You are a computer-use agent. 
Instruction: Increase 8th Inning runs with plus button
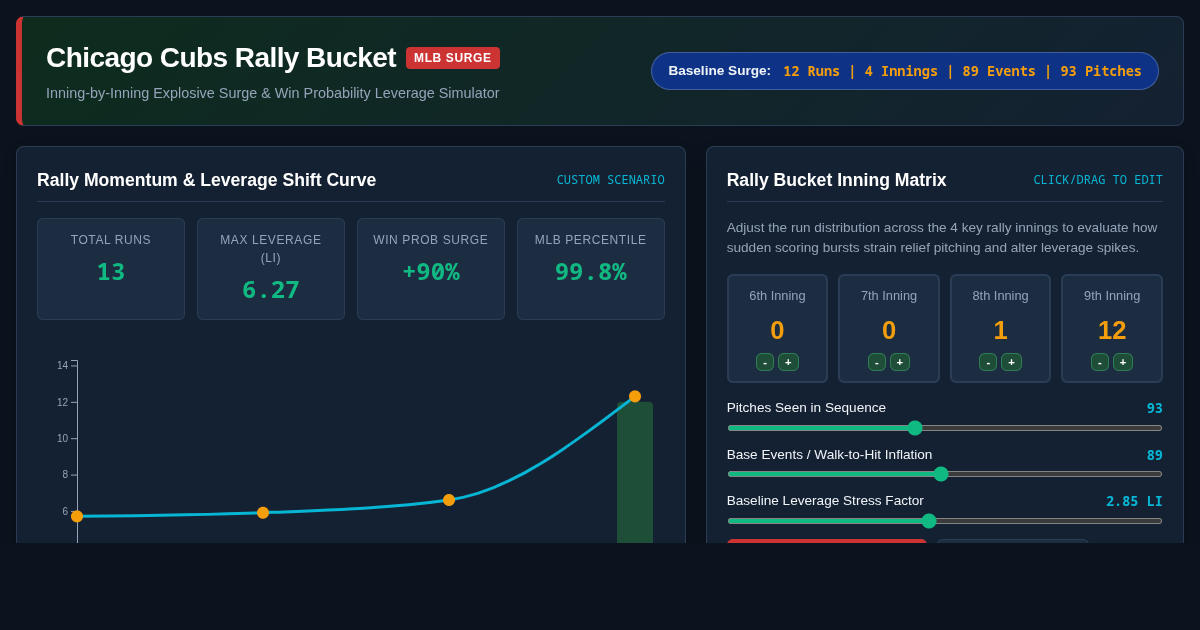click(x=1011, y=362)
